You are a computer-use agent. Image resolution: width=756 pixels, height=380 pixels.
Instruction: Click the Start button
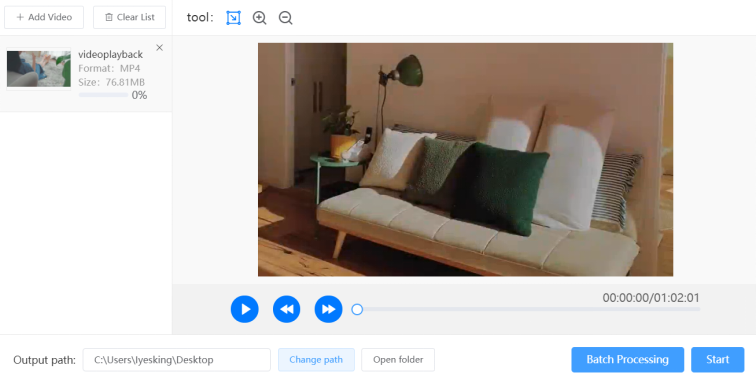[718, 360]
